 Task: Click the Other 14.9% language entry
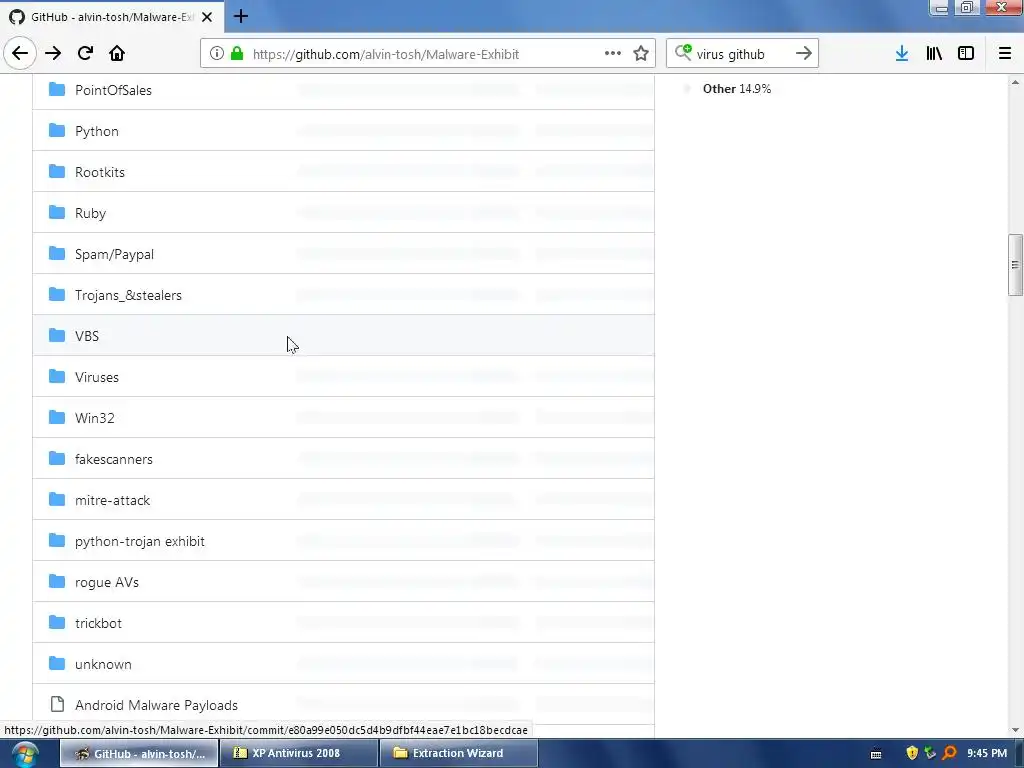pyautogui.click(x=737, y=89)
